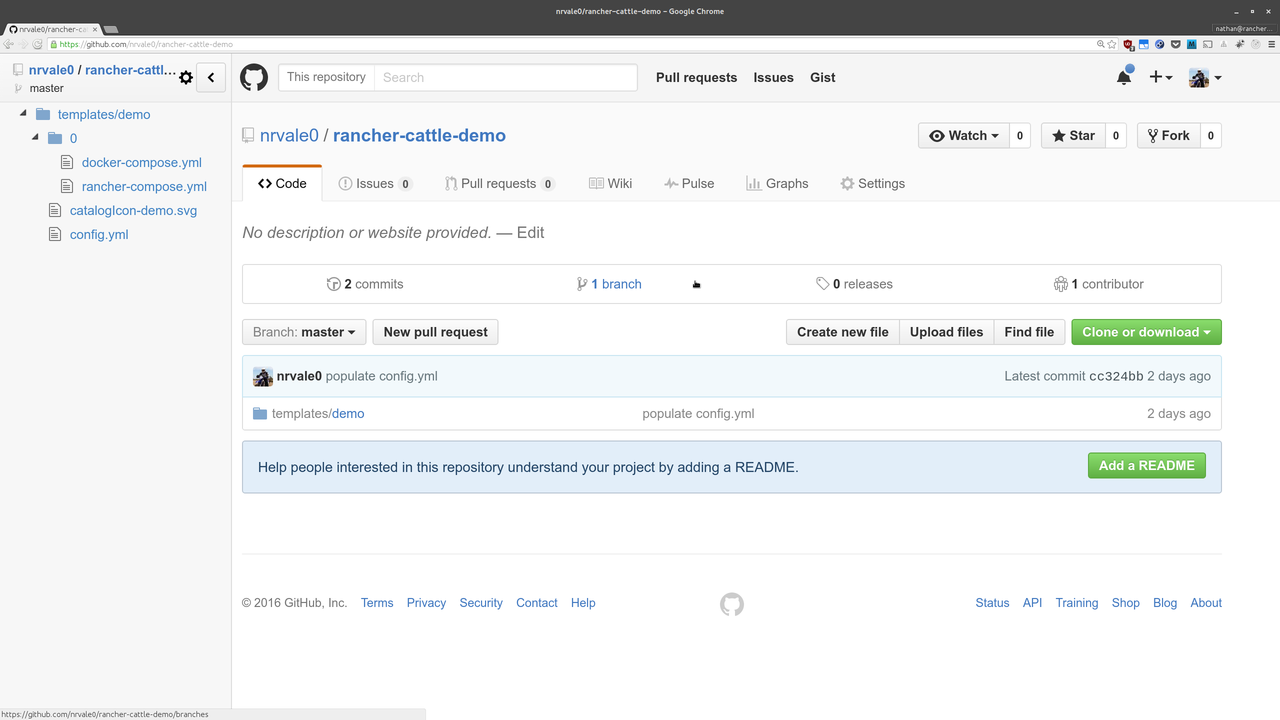Open Octotree settings gear
Image resolution: width=1280 pixels, height=720 pixels.
[185, 77]
